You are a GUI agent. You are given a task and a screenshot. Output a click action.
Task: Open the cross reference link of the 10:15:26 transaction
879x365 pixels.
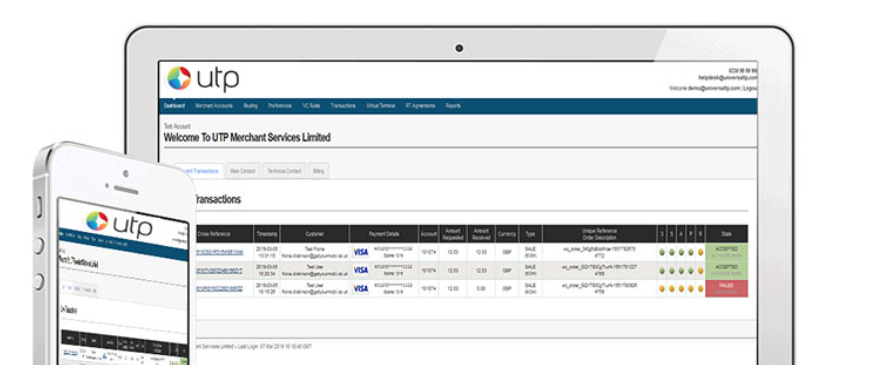coord(219,288)
